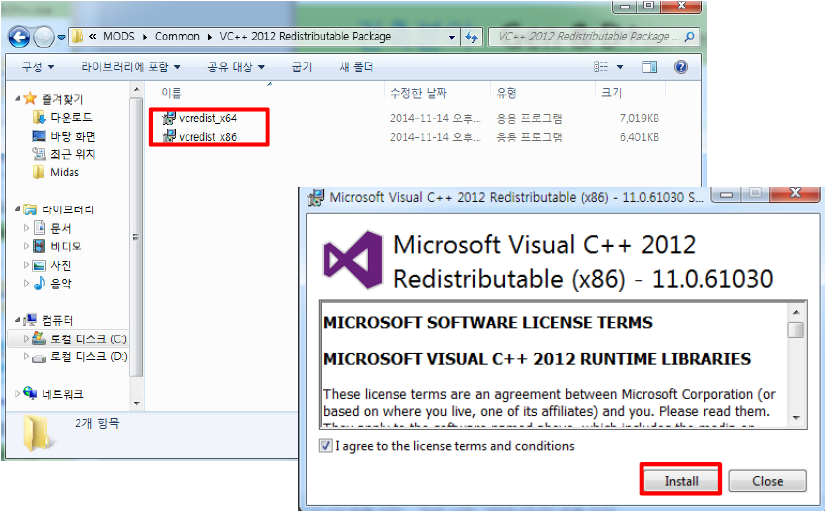Open 최근 위치 in the sidebar
The width and height of the screenshot is (827, 513).
point(72,154)
